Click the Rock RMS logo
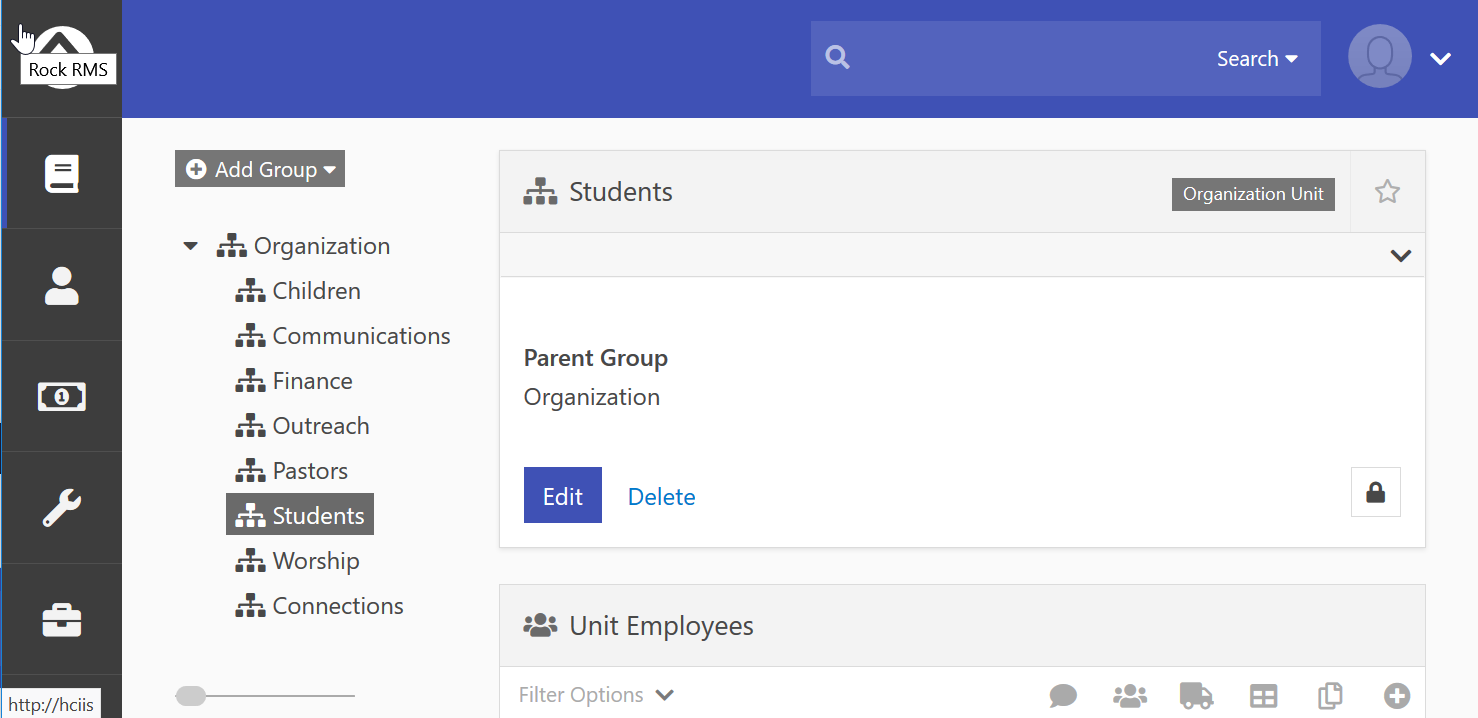1478x718 pixels. (62, 57)
